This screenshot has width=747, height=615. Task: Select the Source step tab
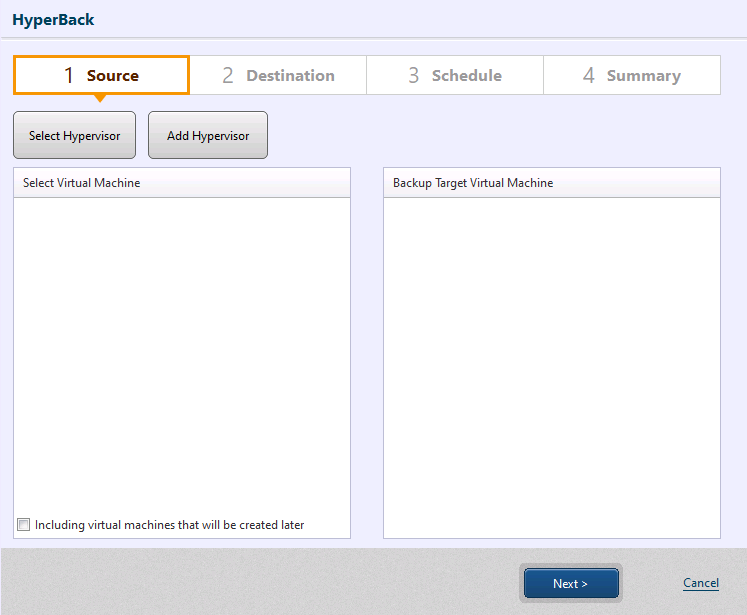click(x=102, y=76)
